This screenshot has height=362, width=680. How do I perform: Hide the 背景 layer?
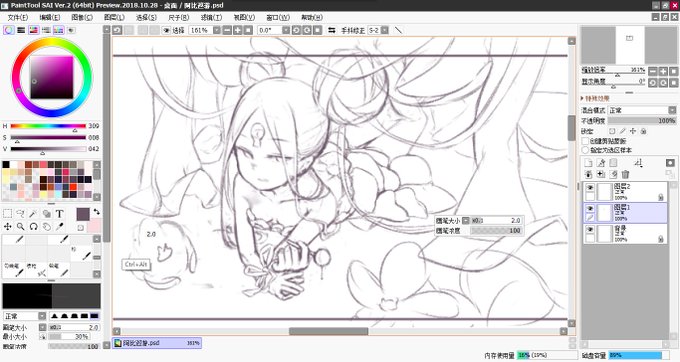pyautogui.click(x=590, y=229)
